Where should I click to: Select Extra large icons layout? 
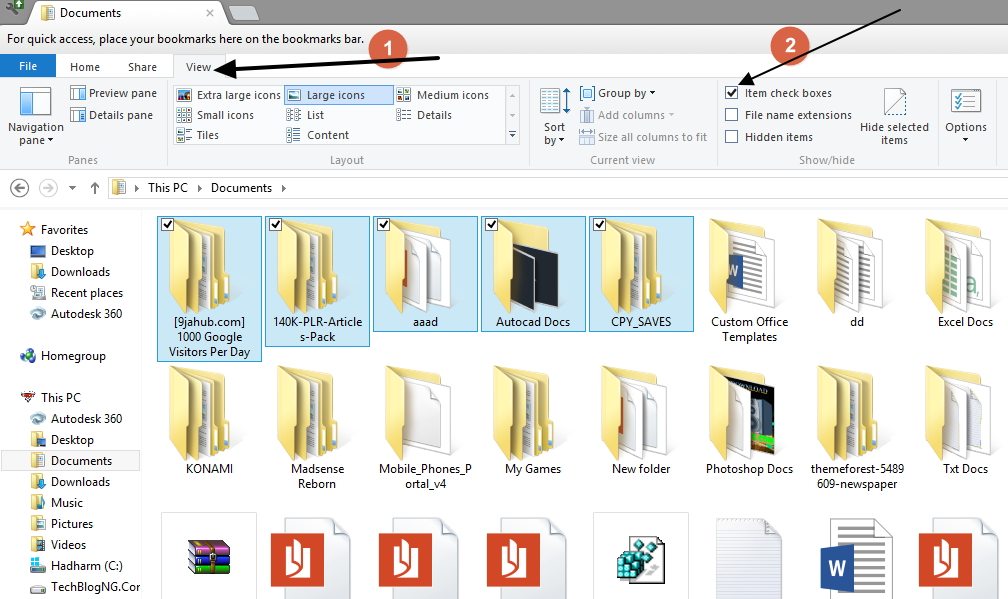click(x=229, y=95)
